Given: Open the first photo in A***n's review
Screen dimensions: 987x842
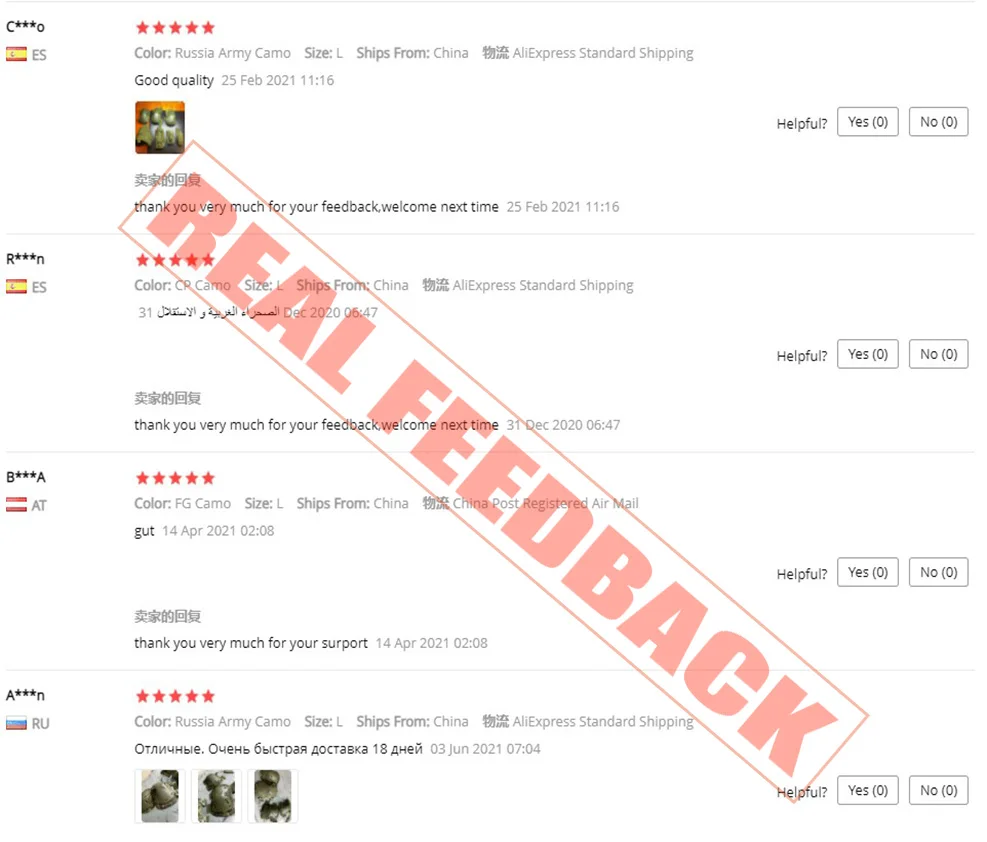Looking at the screenshot, I should (x=160, y=796).
